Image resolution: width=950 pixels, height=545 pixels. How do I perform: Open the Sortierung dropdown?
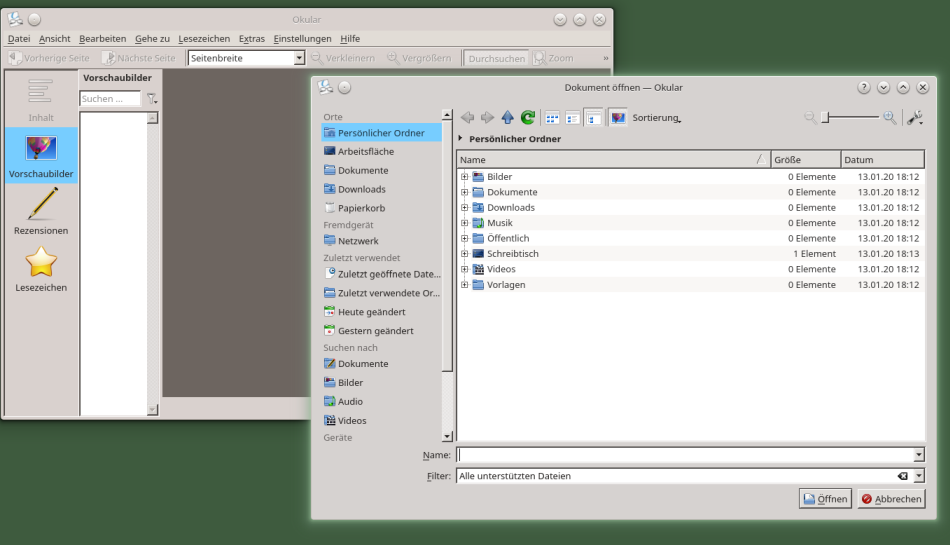point(656,118)
